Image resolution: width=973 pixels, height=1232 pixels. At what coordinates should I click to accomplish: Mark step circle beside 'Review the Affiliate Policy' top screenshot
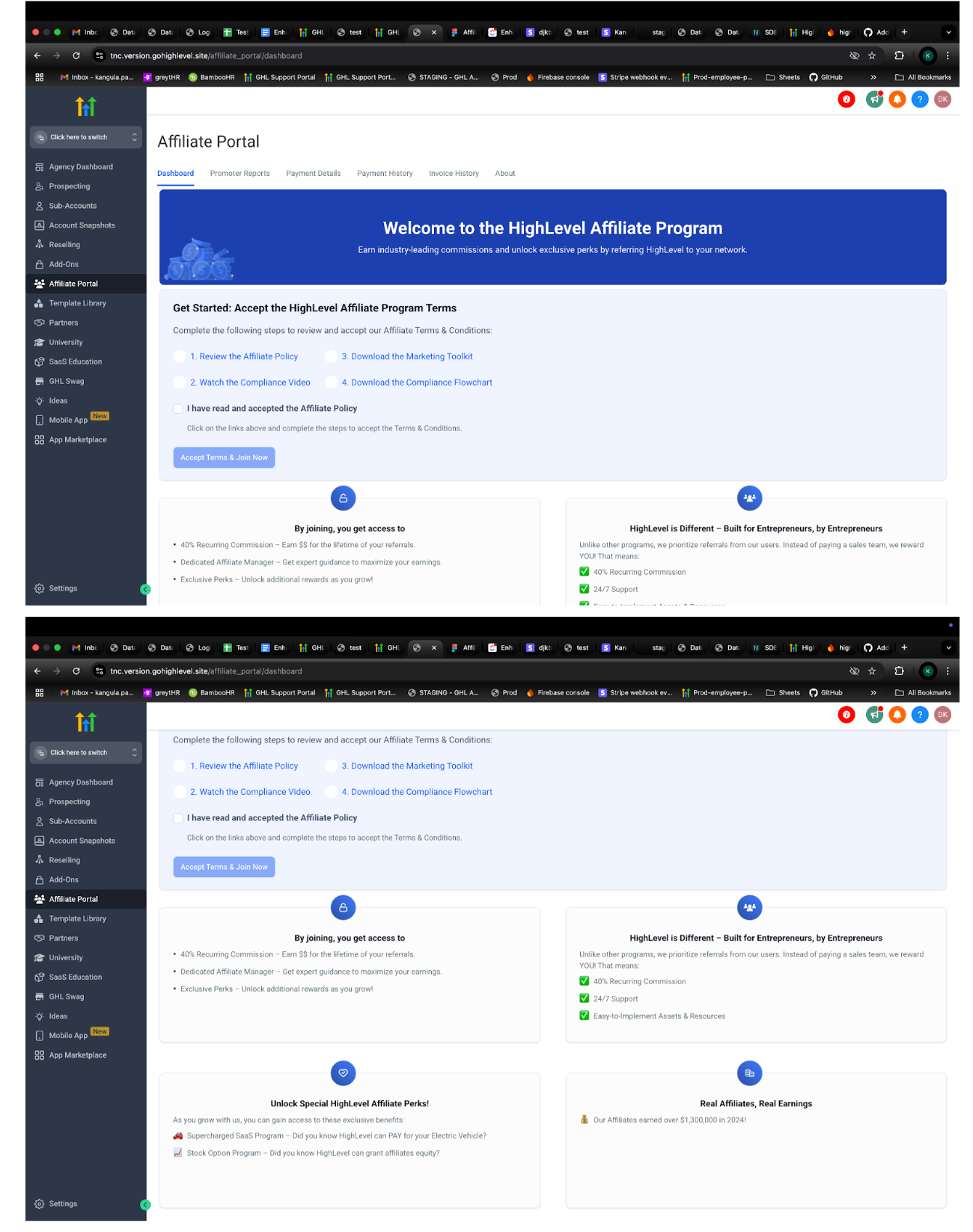179,356
